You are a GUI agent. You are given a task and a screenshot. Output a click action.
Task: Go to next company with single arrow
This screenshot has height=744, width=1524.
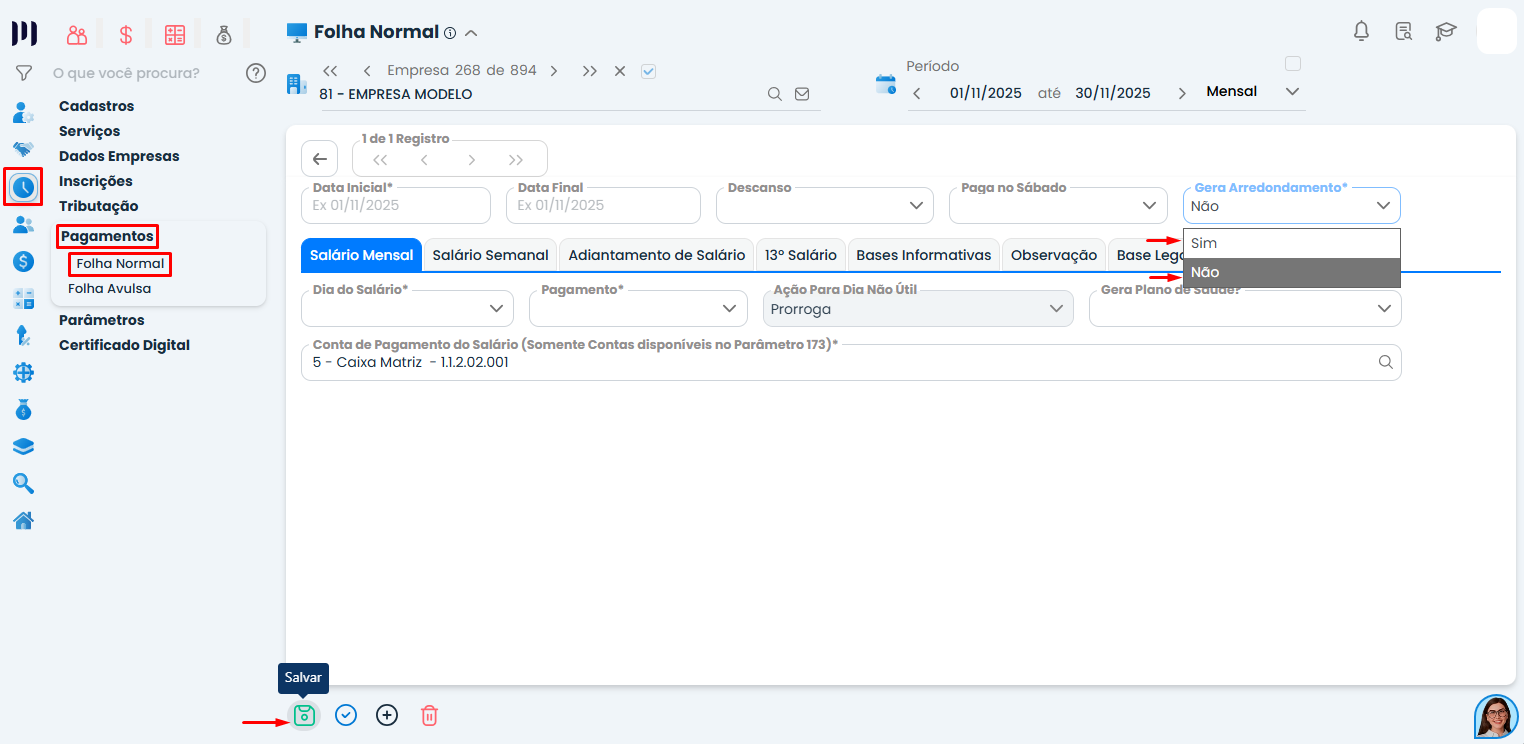click(554, 71)
